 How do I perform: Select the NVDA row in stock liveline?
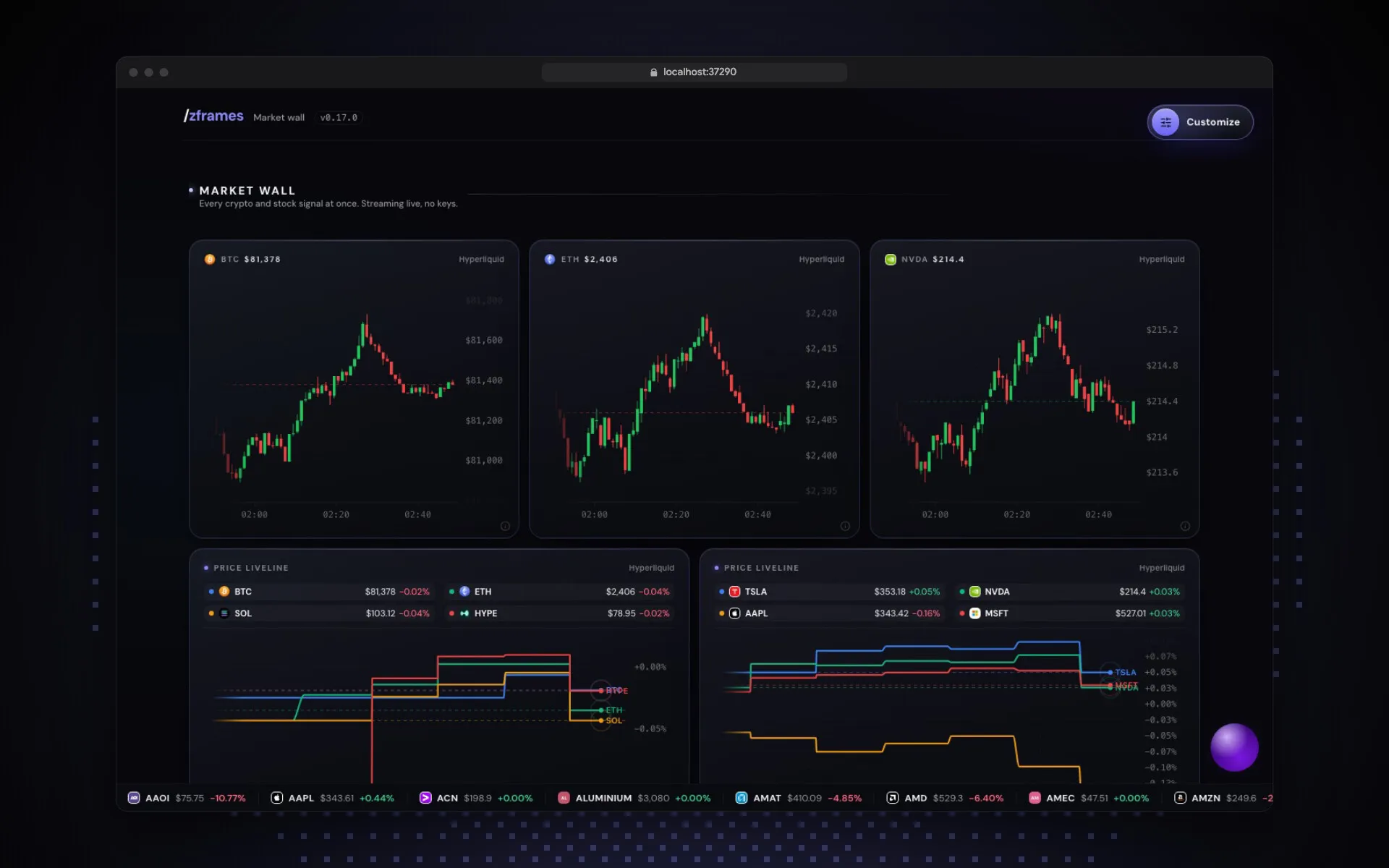(x=1070, y=592)
